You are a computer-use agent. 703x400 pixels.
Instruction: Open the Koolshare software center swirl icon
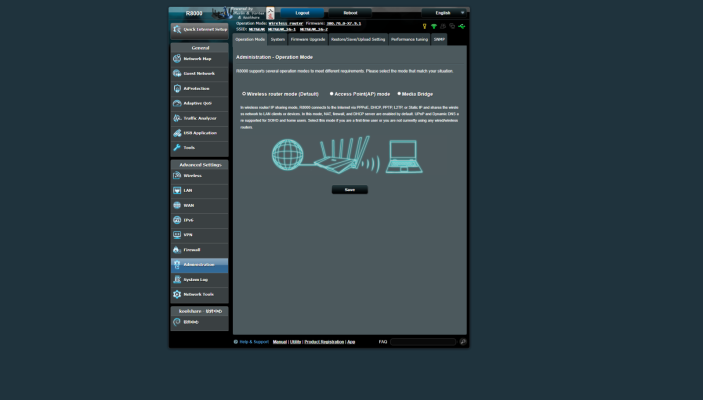click(x=177, y=322)
